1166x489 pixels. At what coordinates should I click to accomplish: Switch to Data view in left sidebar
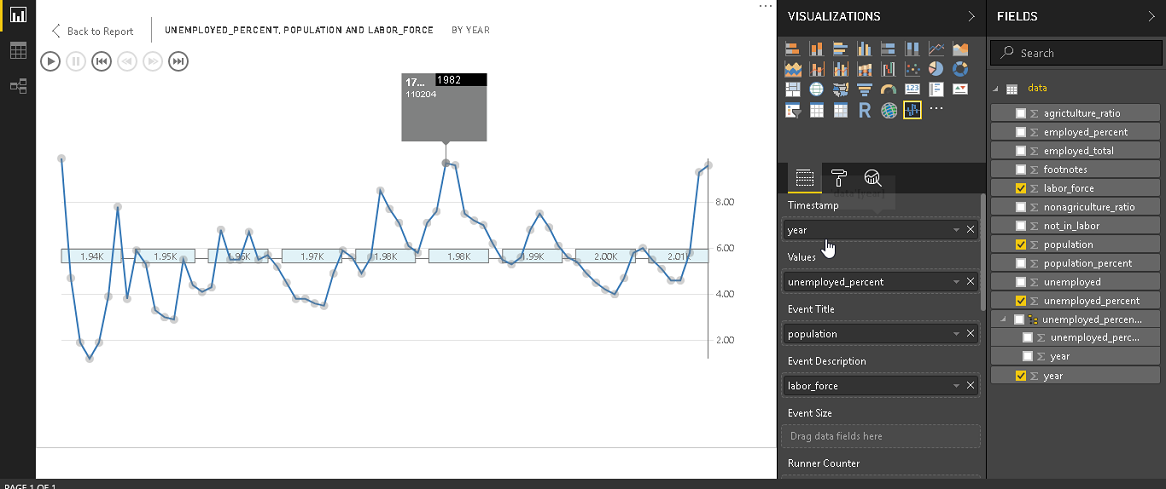pos(18,51)
